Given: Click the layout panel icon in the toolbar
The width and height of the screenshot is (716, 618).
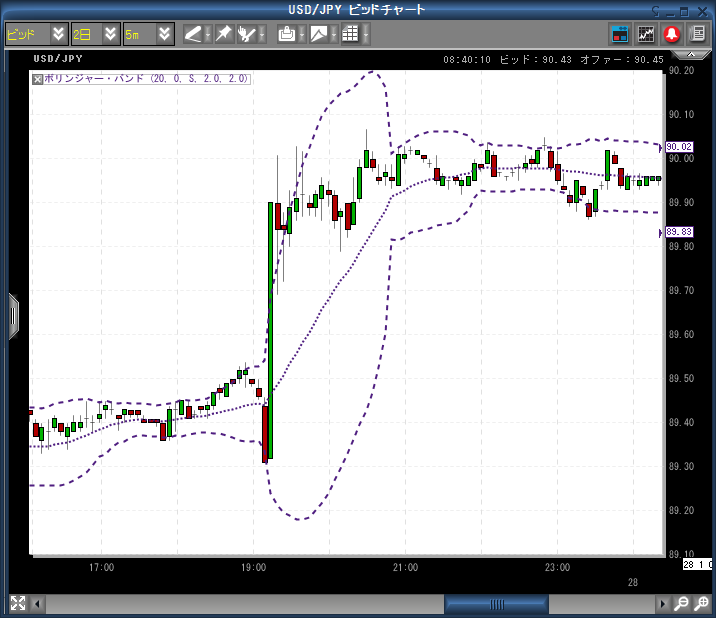Looking at the screenshot, I should coord(620,33).
